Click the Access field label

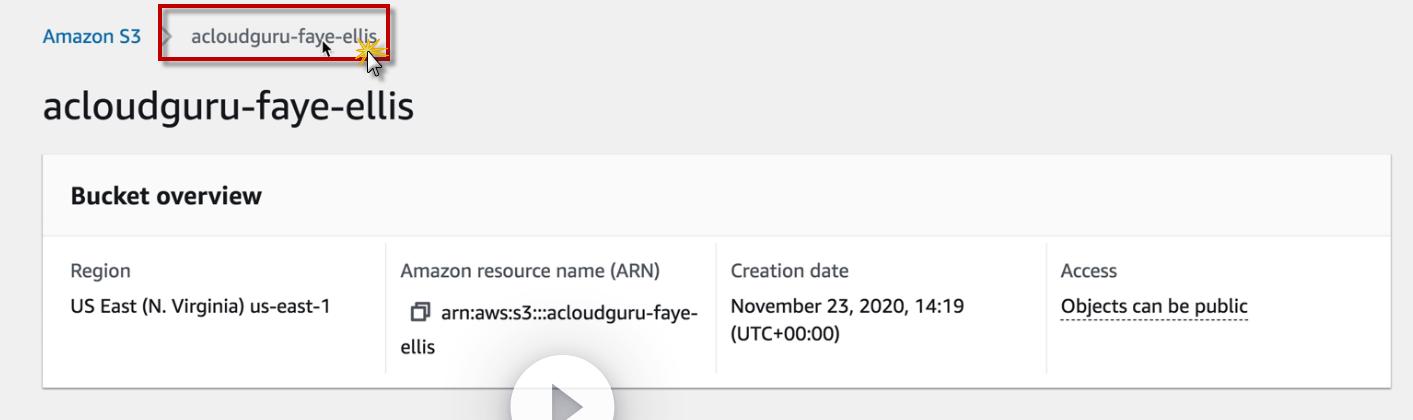1088,271
